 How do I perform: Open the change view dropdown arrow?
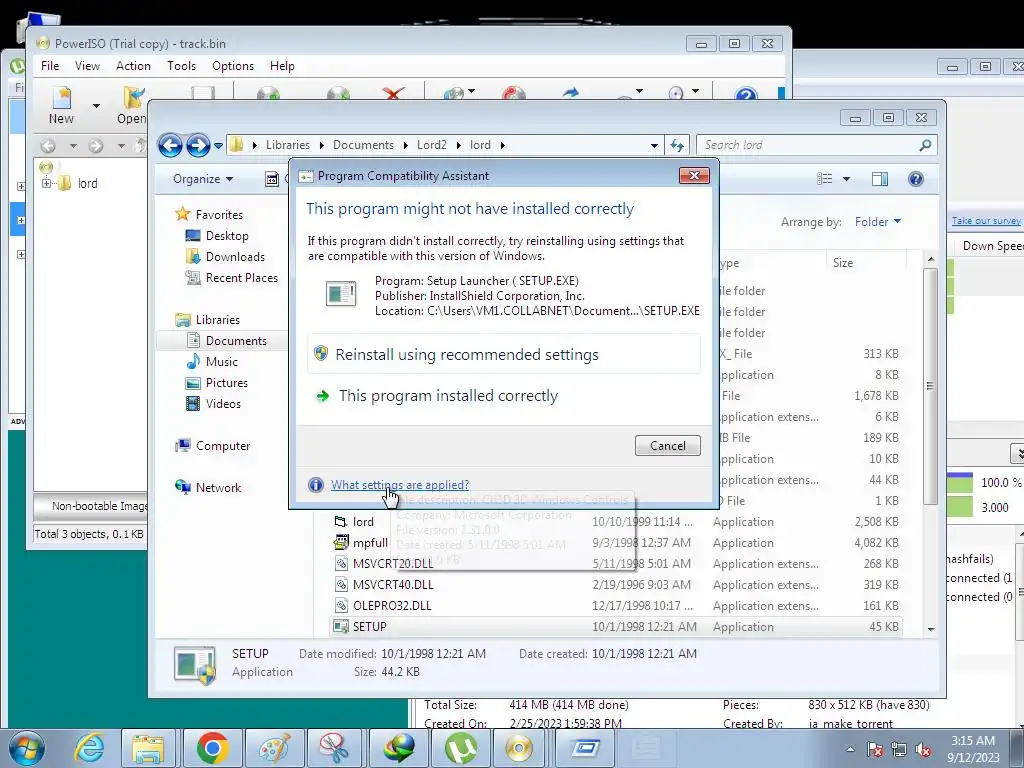[x=846, y=179]
